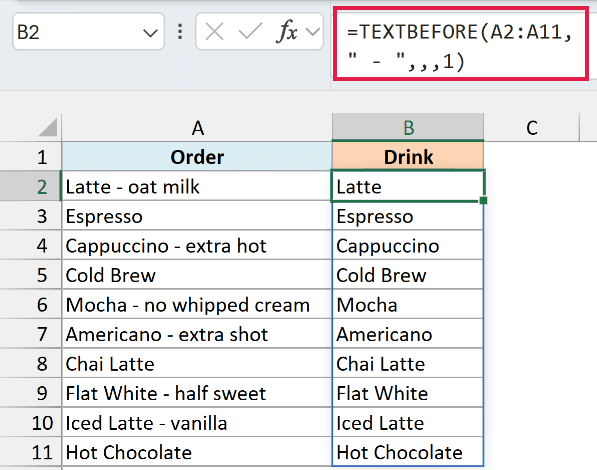
Task: Click 'Americano' in the Drink column
Action: pos(408,334)
